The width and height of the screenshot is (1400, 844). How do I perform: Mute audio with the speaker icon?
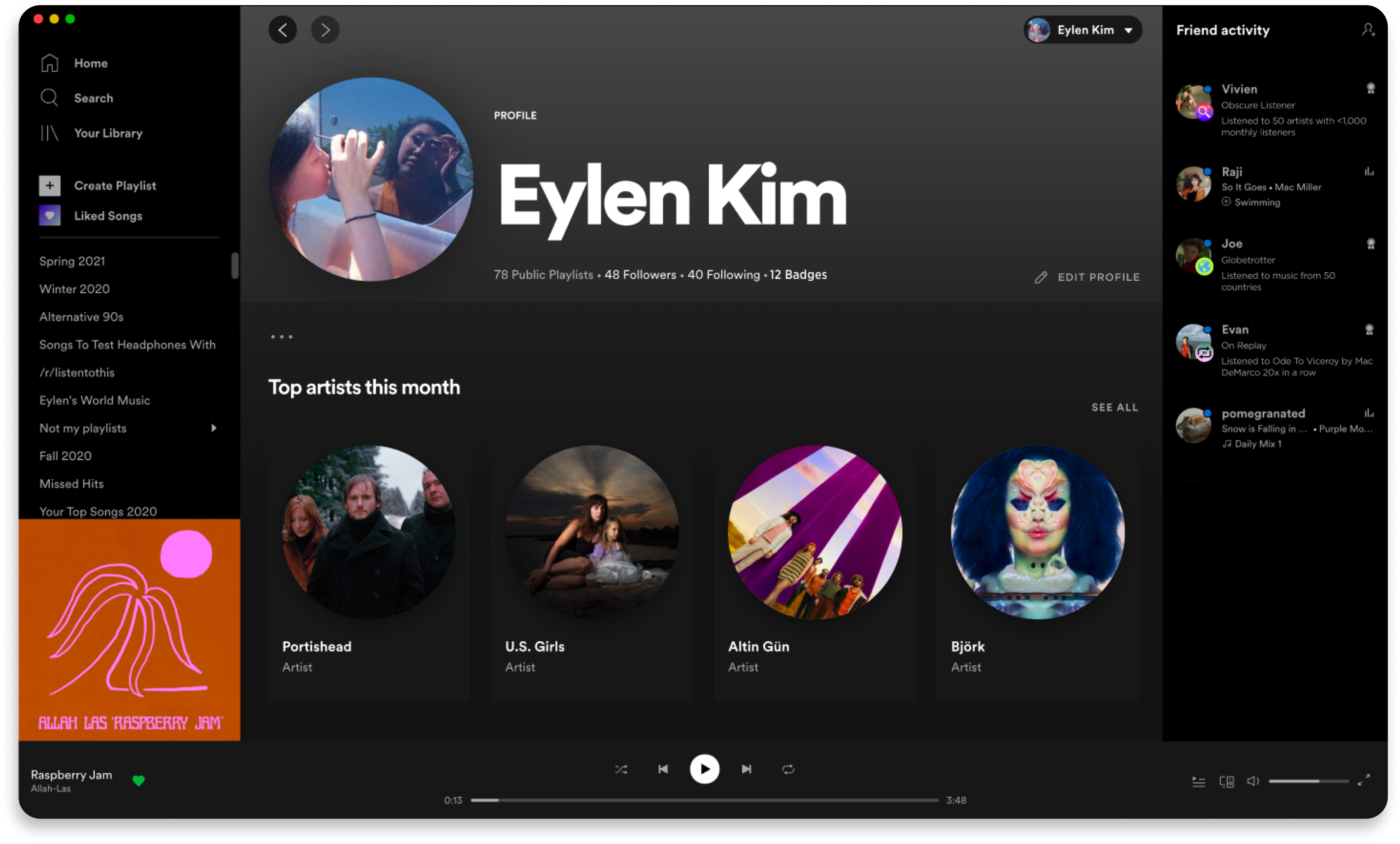1252,781
